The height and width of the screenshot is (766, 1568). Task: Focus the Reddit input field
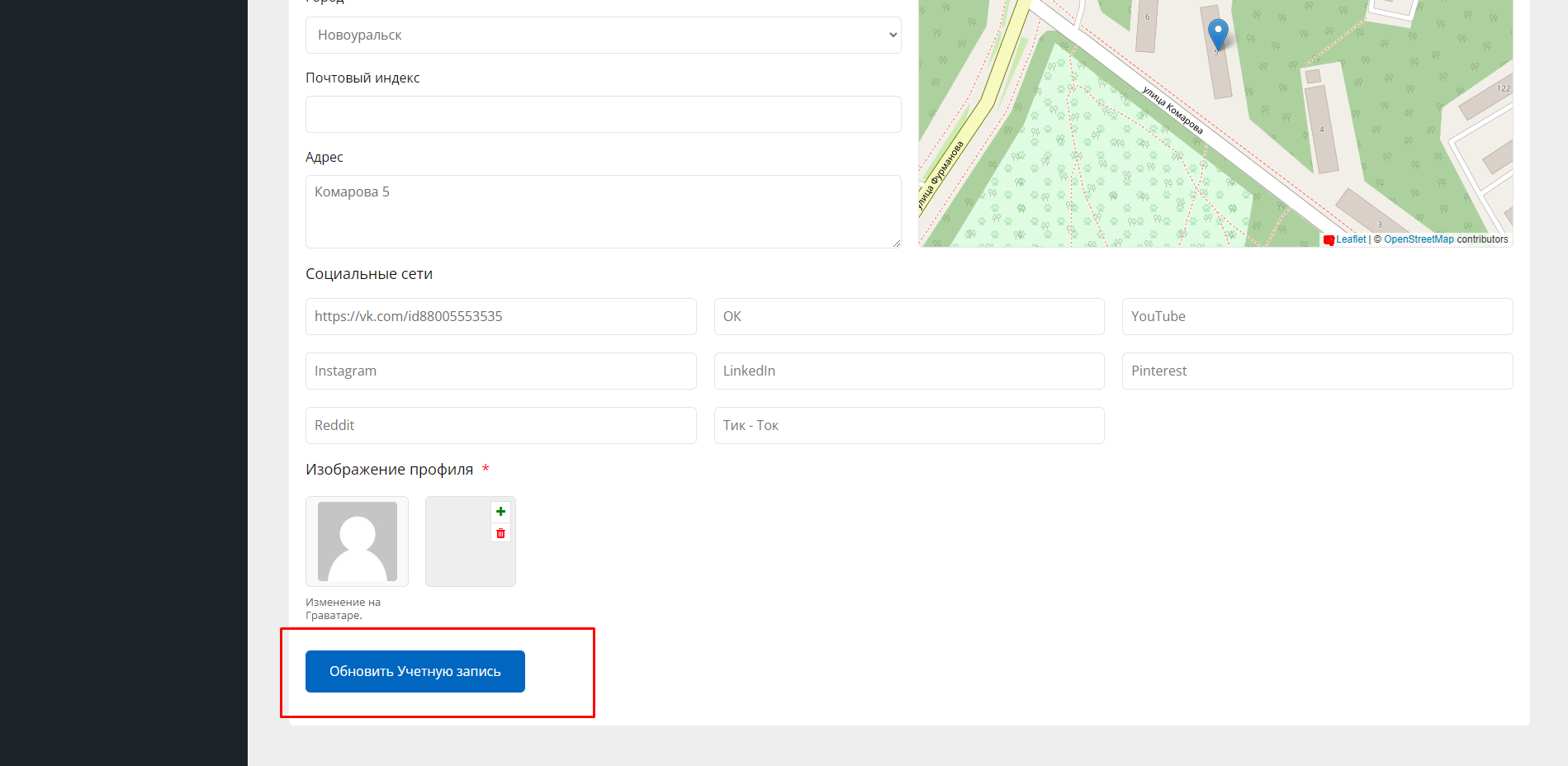point(500,426)
